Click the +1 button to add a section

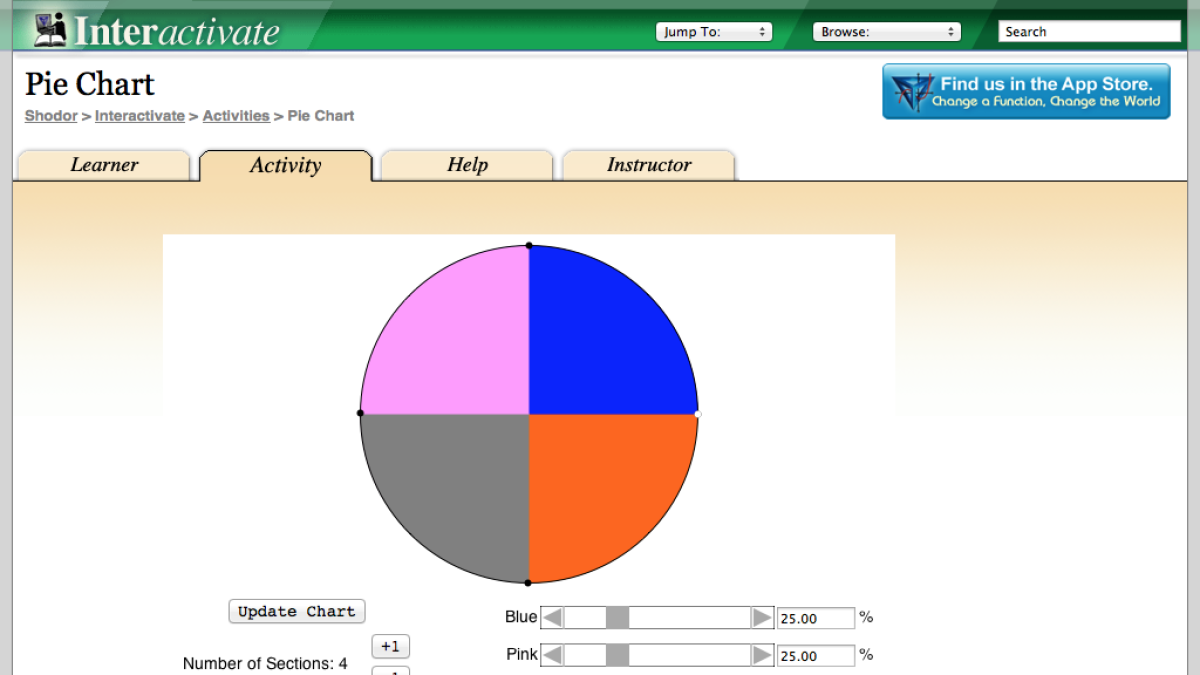coord(390,646)
